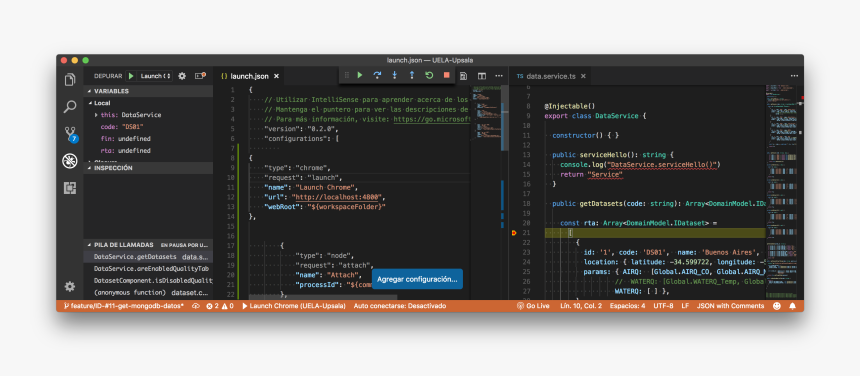Switch to the data.service.ts tab
Viewport: 860px width, 376px height.
click(550, 76)
